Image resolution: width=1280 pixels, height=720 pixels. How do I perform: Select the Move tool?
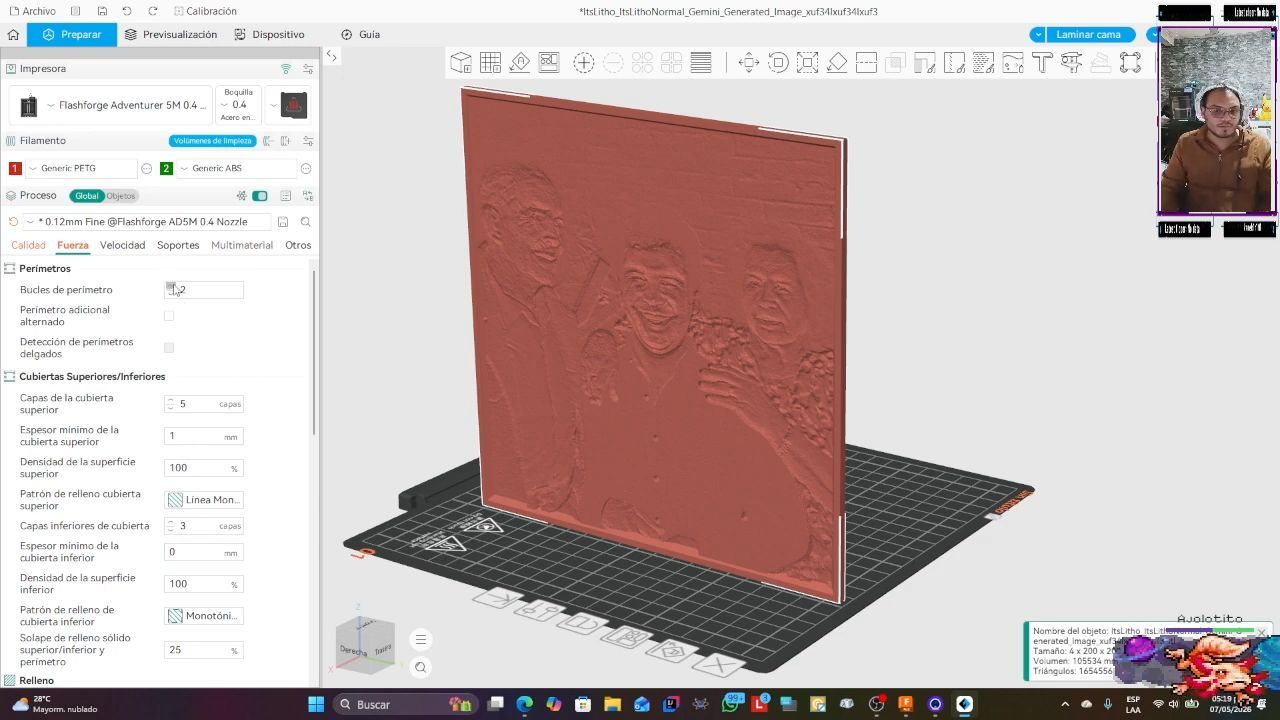click(x=748, y=63)
